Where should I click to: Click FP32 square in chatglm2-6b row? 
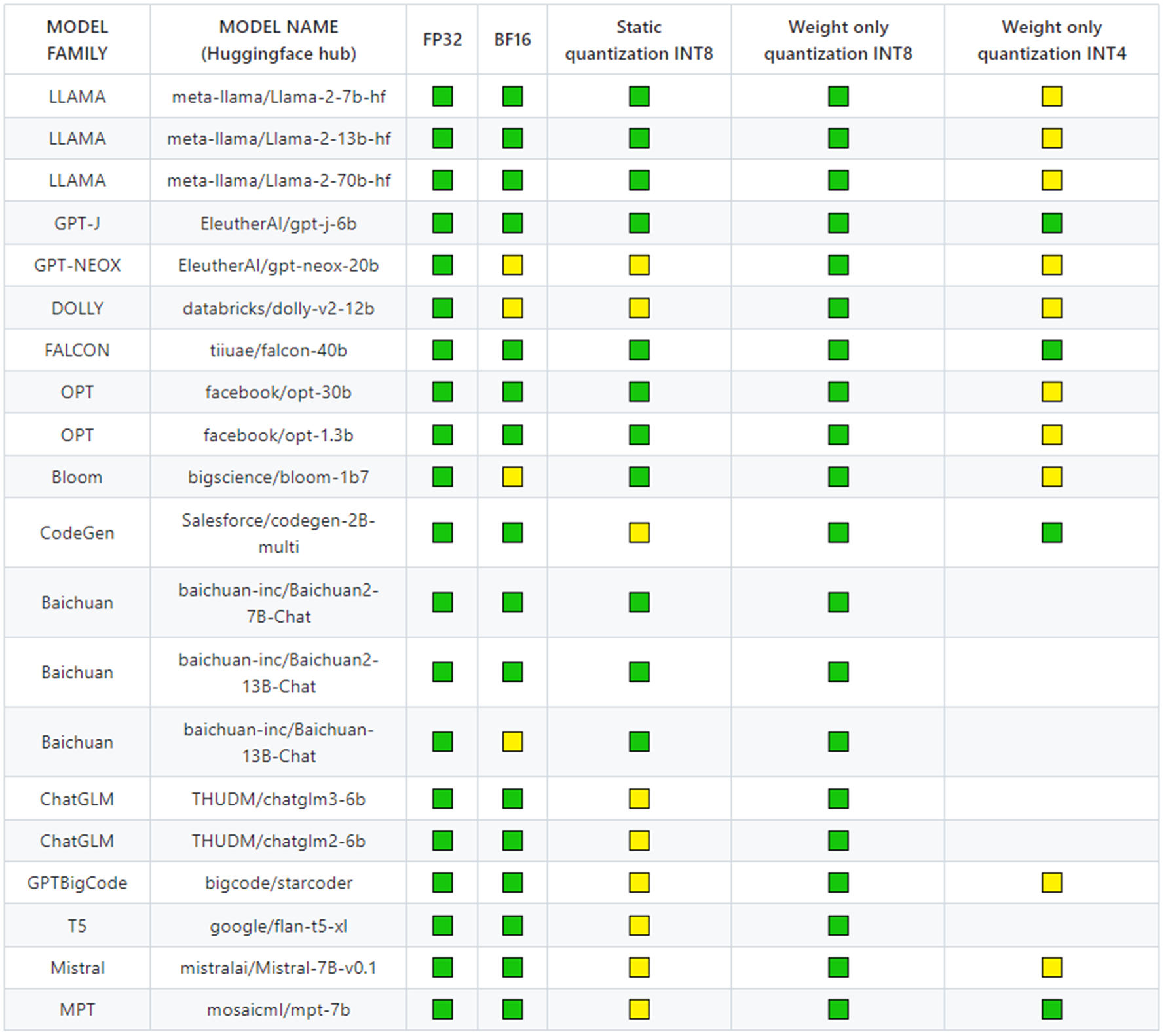click(x=442, y=841)
